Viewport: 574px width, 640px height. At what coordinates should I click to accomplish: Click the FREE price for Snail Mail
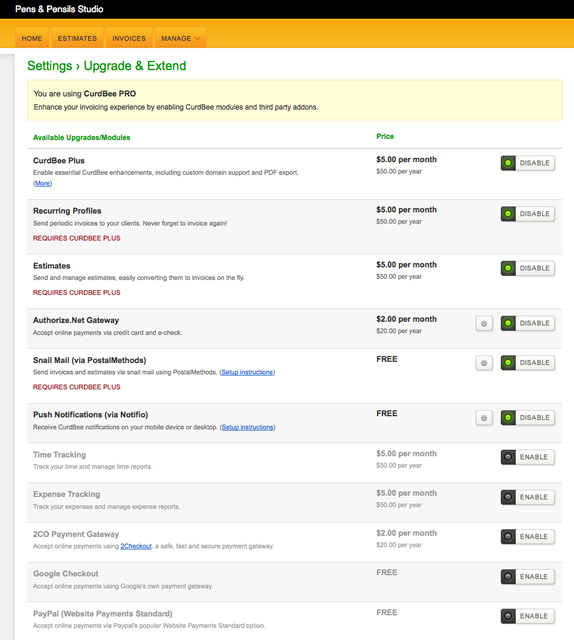387,359
